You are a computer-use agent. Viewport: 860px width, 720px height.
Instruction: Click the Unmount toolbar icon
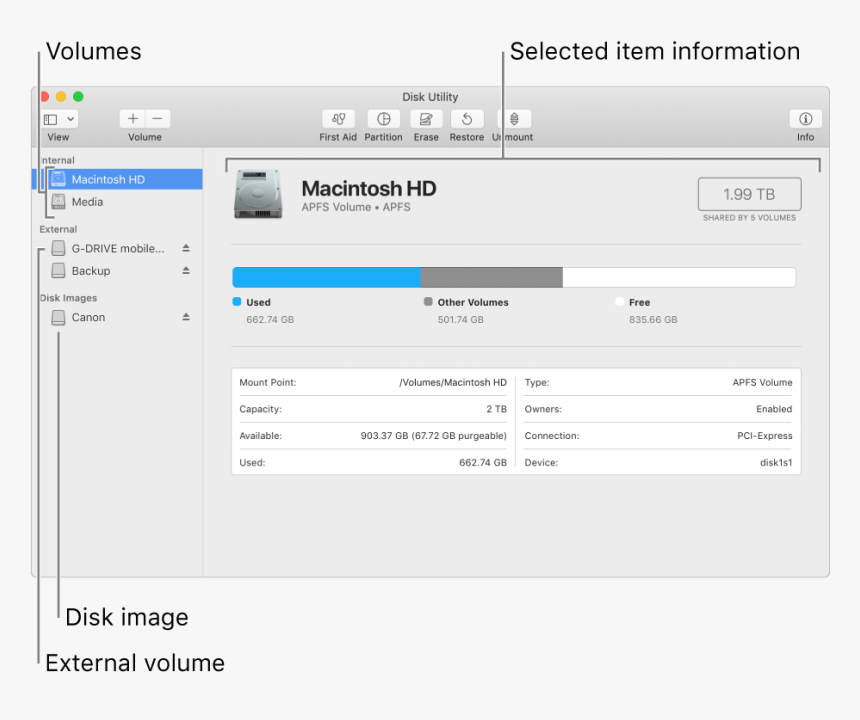point(514,119)
